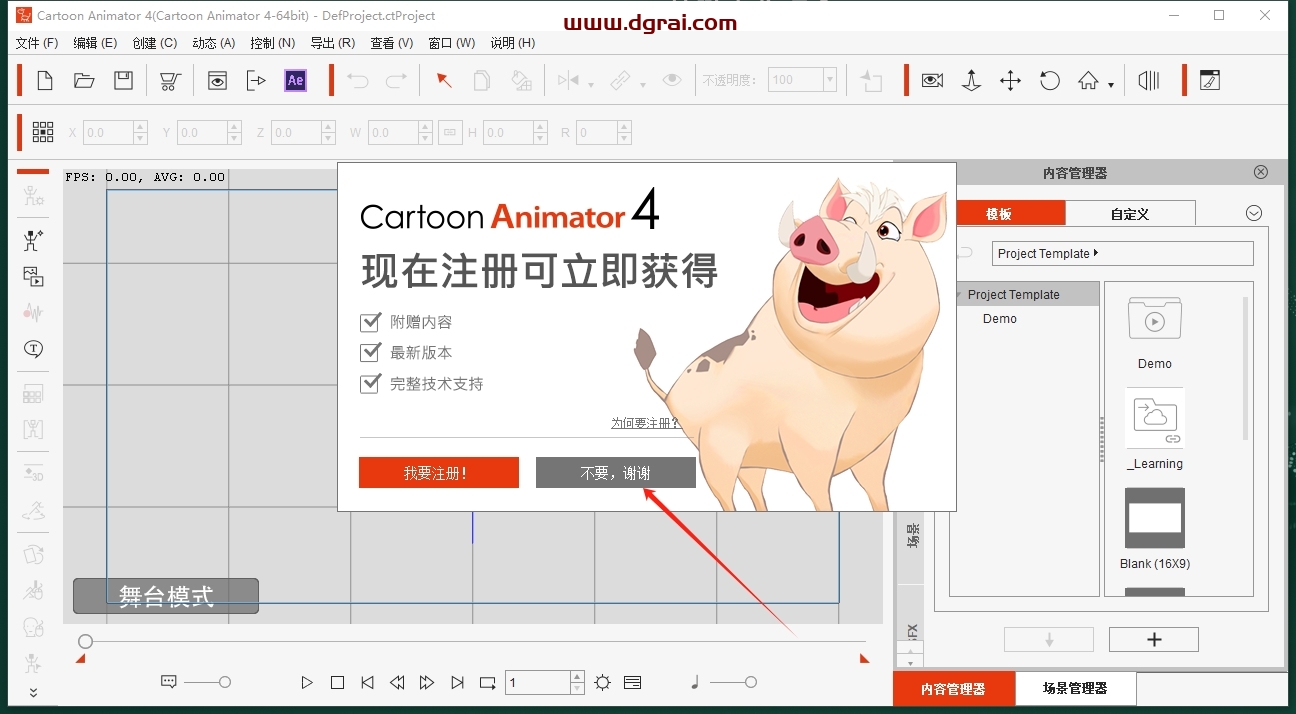Open the project settings sun icon
Image resolution: width=1296 pixels, height=714 pixels.
(x=602, y=683)
